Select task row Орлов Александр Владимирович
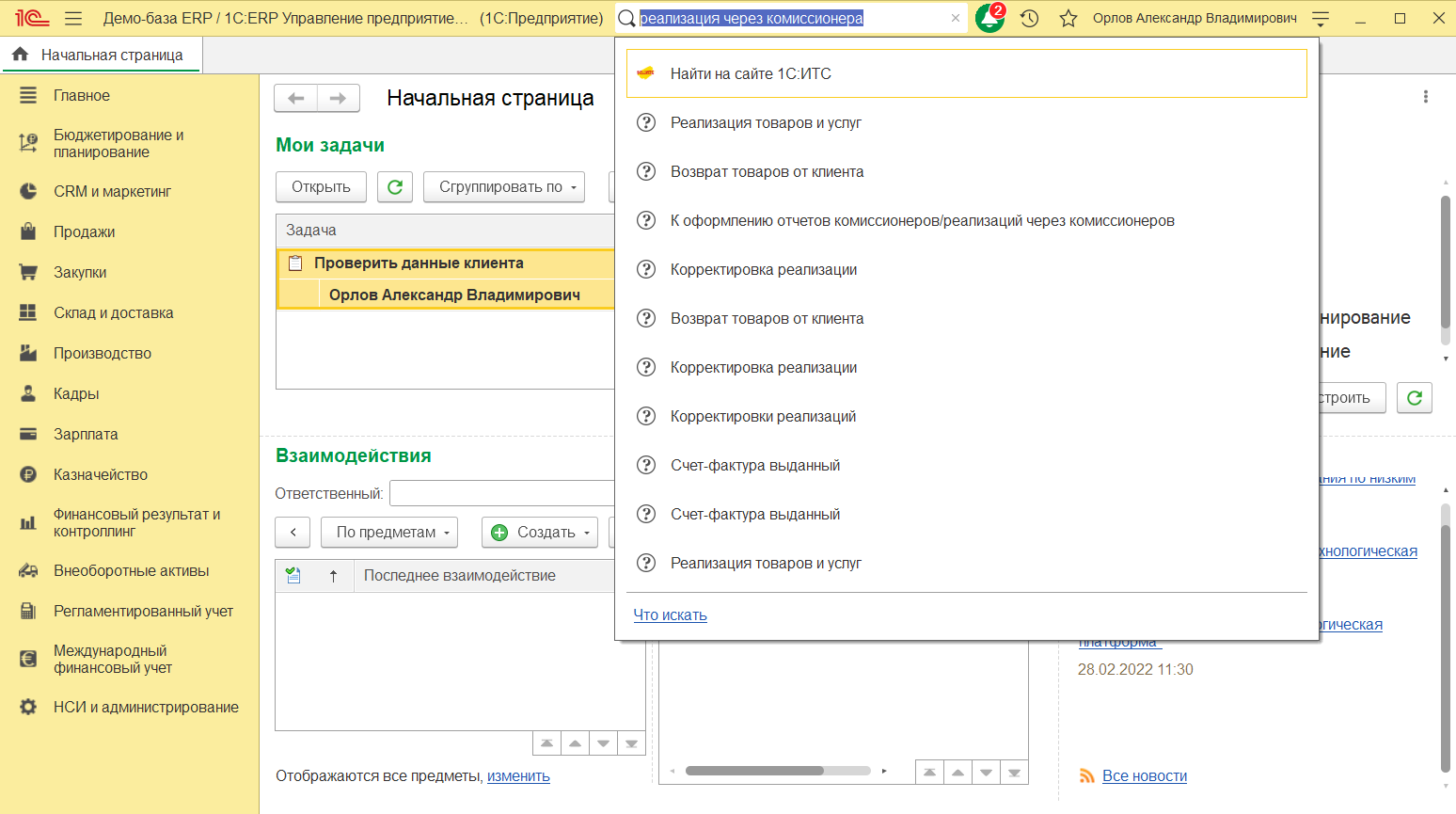The height and width of the screenshot is (814, 1456). coord(445,295)
